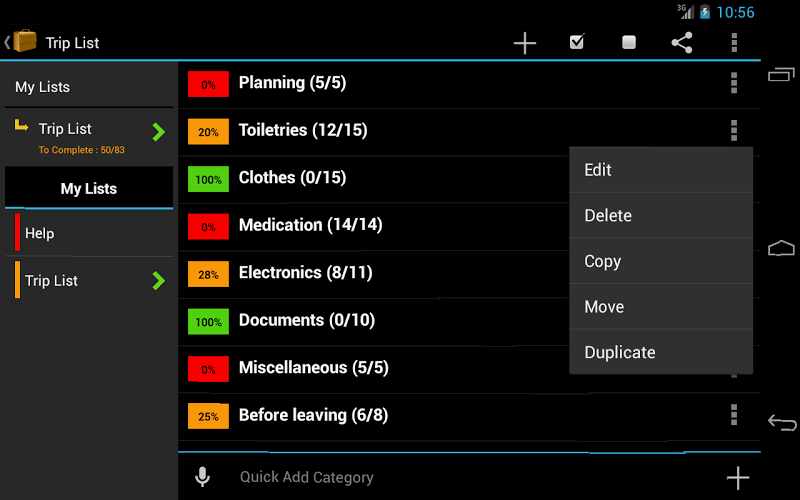The width and height of the screenshot is (800, 500).
Task: Tap the 0% badge for Planning
Action: tap(208, 84)
